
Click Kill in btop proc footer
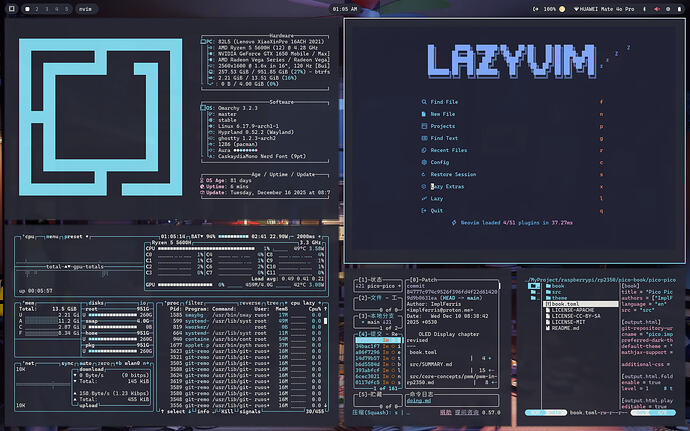click(x=227, y=411)
